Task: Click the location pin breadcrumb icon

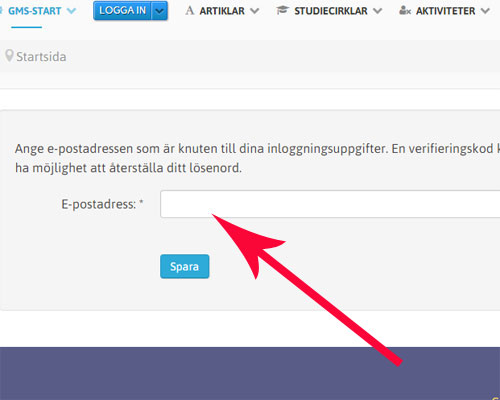Action: click(x=9, y=56)
